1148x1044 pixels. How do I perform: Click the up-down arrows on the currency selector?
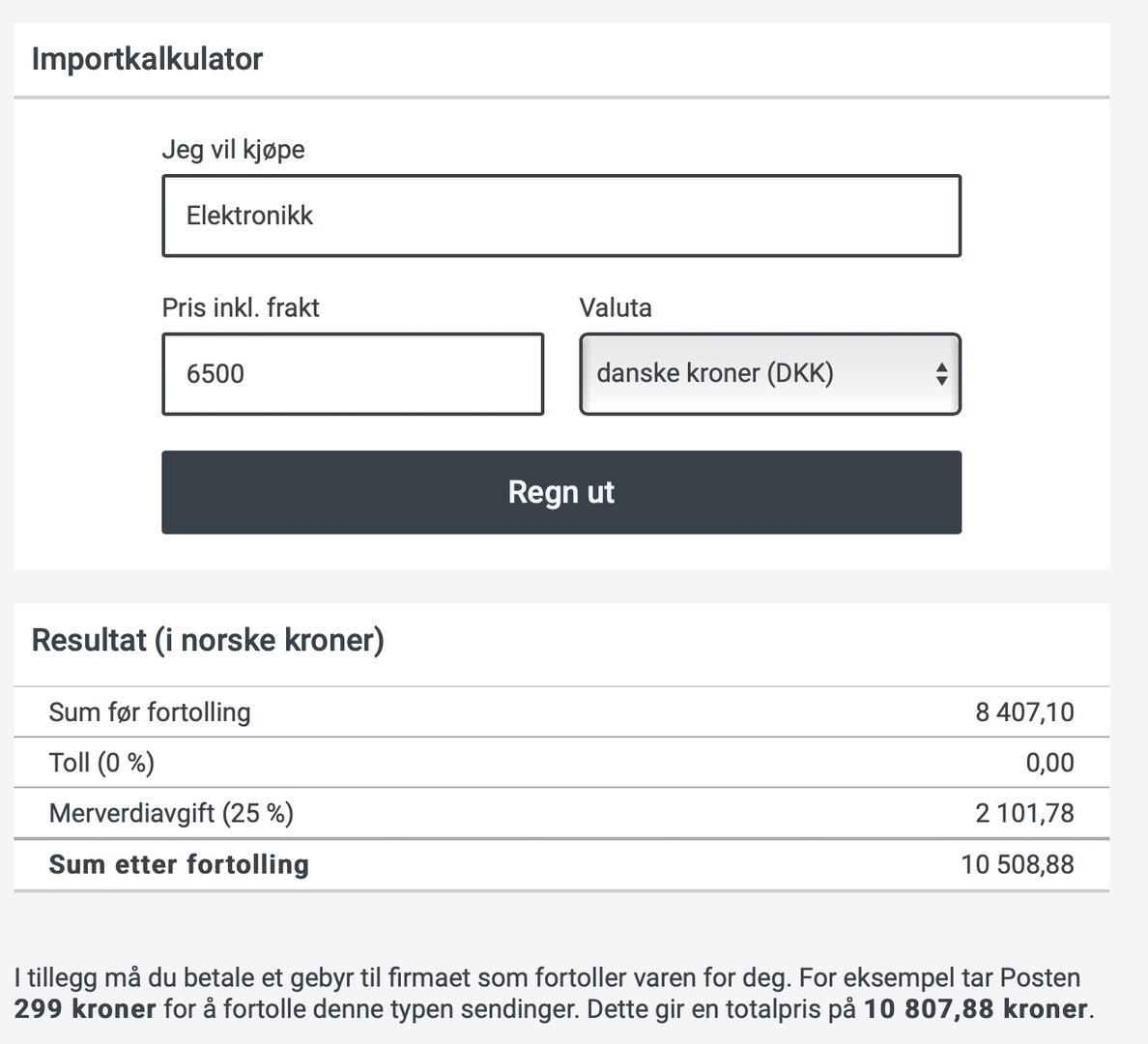tap(941, 374)
